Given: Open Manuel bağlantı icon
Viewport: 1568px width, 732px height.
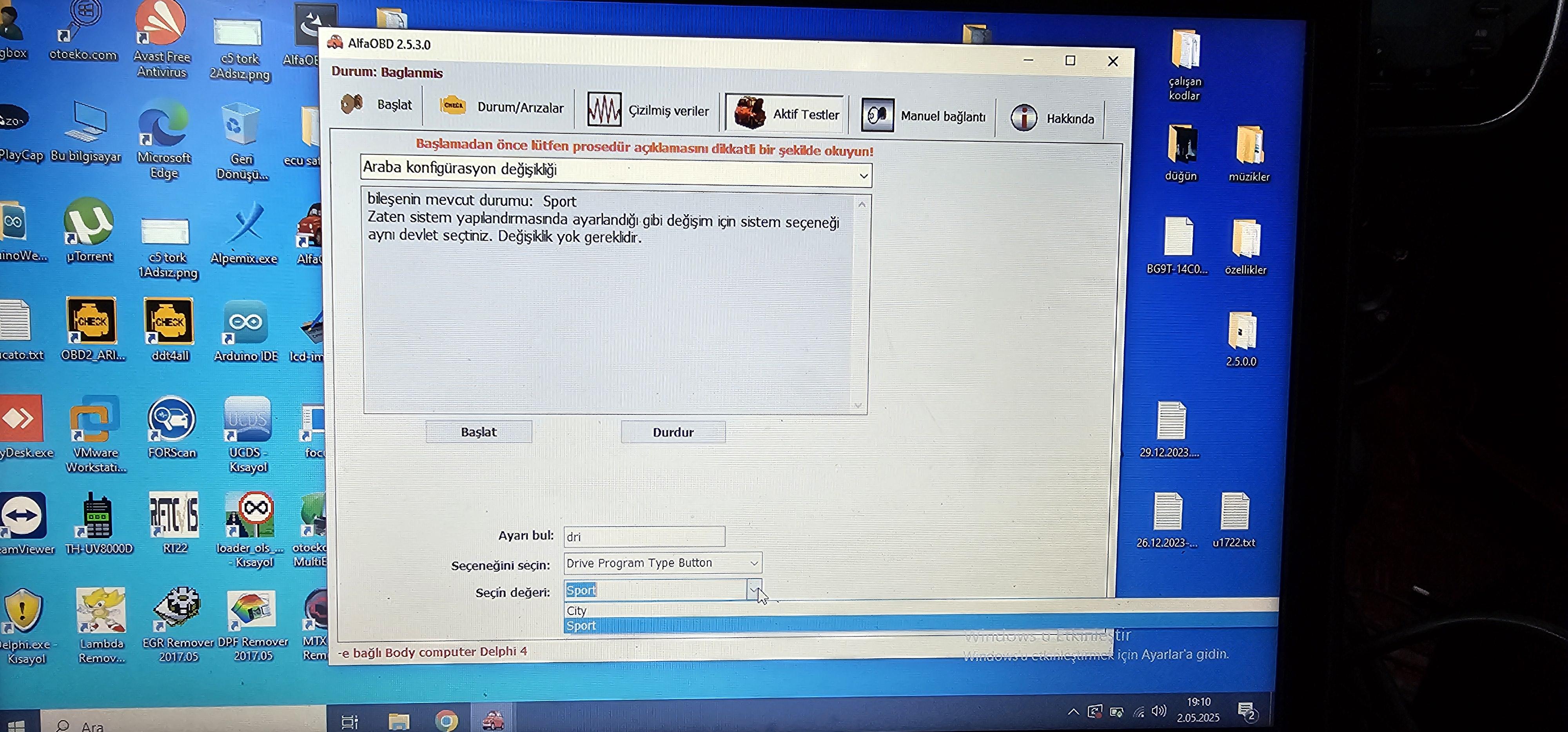Looking at the screenshot, I should pyautogui.click(x=877, y=115).
